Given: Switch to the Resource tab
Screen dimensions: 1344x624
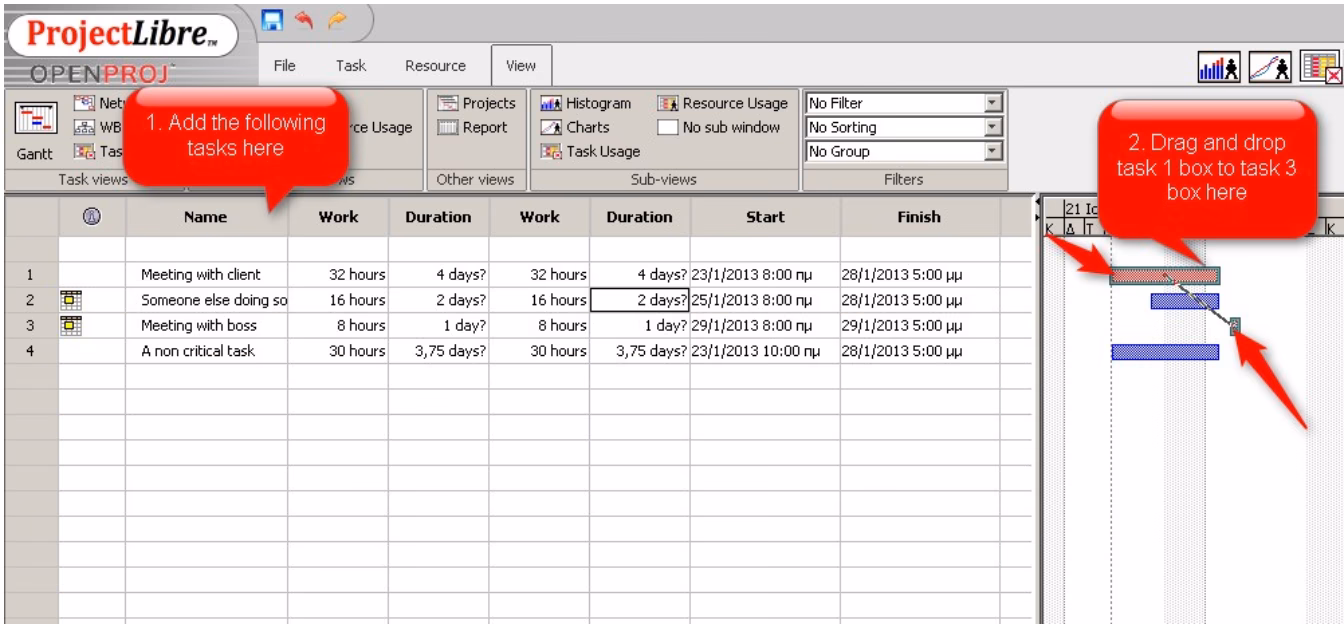Looking at the screenshot, I should coord(437,66).
